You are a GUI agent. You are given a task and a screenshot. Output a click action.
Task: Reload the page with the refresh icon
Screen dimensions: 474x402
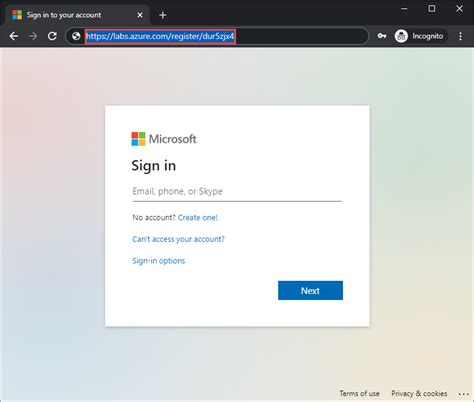(52, 36)
